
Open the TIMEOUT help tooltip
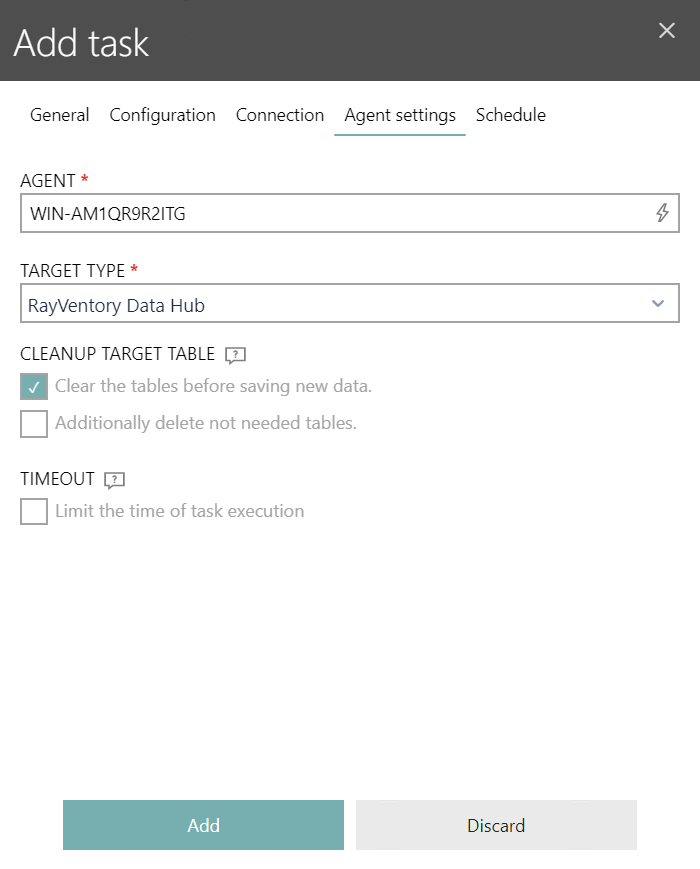pos(113,480)
